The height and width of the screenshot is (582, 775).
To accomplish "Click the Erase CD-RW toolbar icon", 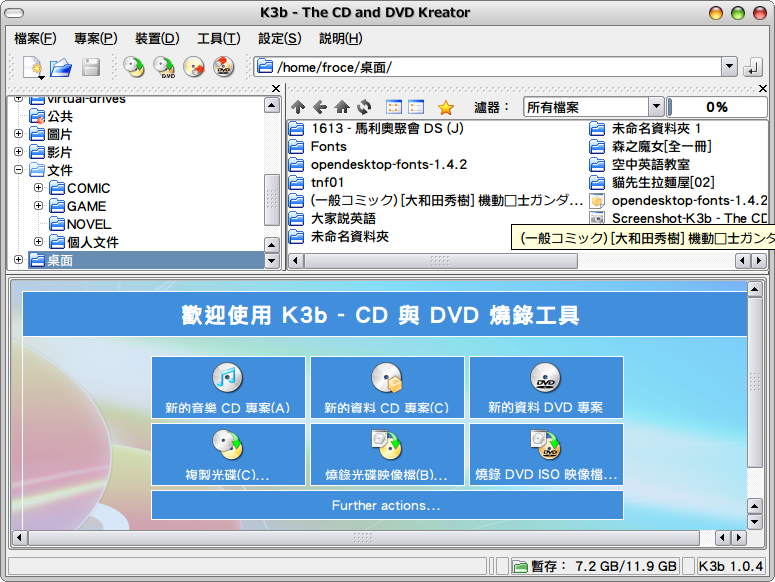I will pyautogui.click(x=194, y=67).
